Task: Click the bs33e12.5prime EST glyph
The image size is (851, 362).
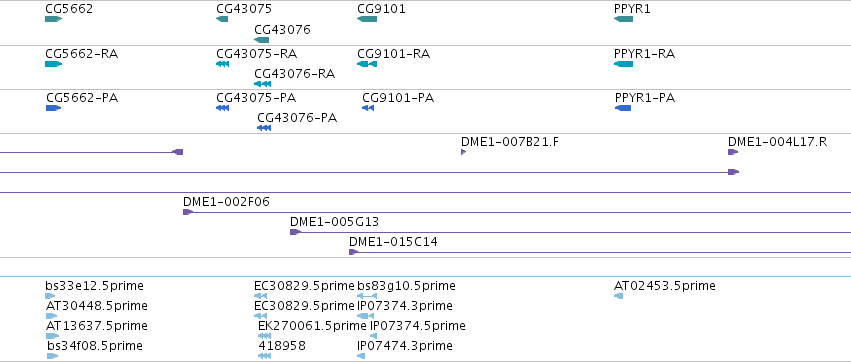Action: point(50,296)
